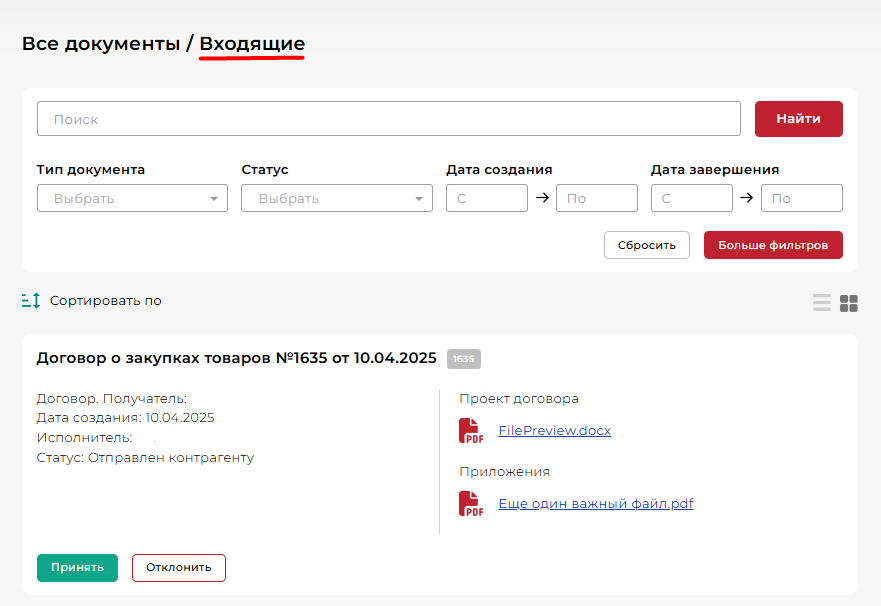Switch to grid view layout

coord(849,303)
